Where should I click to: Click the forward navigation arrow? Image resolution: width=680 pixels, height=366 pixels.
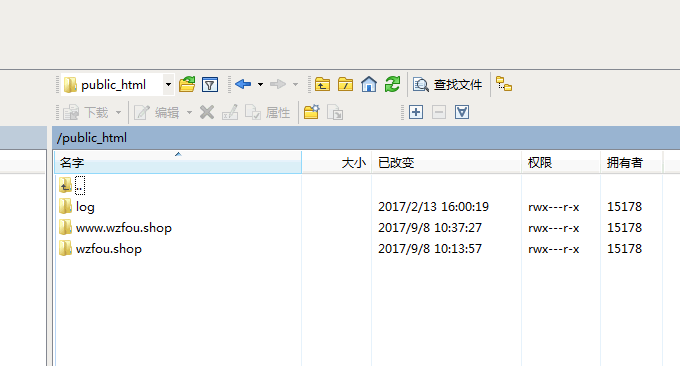278,84
